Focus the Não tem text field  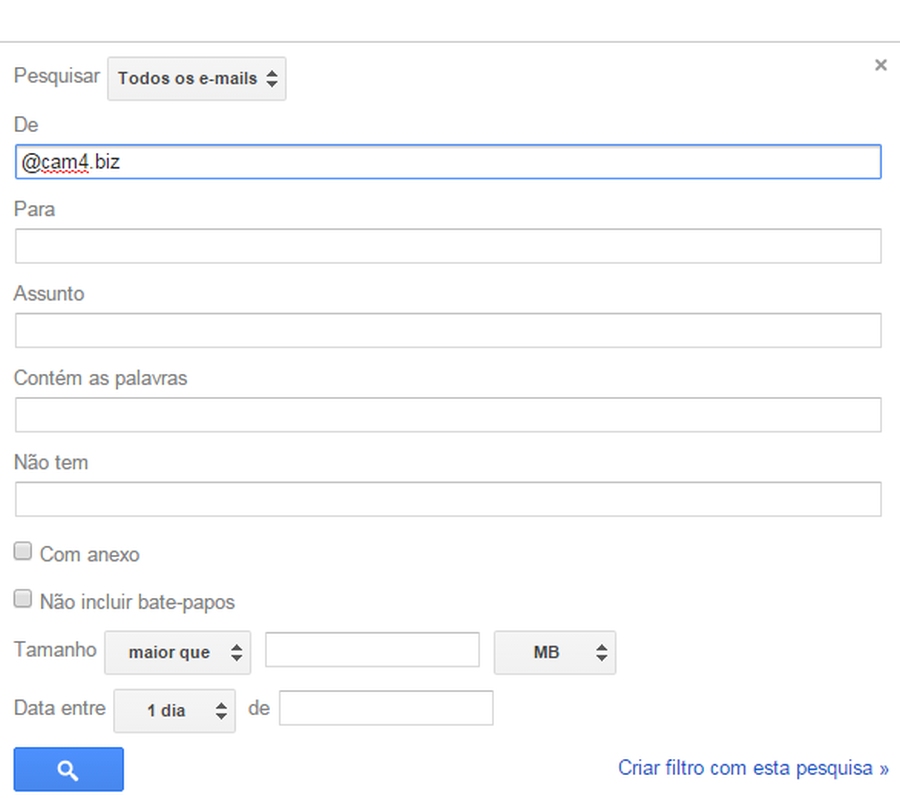[x=448, y=499]
